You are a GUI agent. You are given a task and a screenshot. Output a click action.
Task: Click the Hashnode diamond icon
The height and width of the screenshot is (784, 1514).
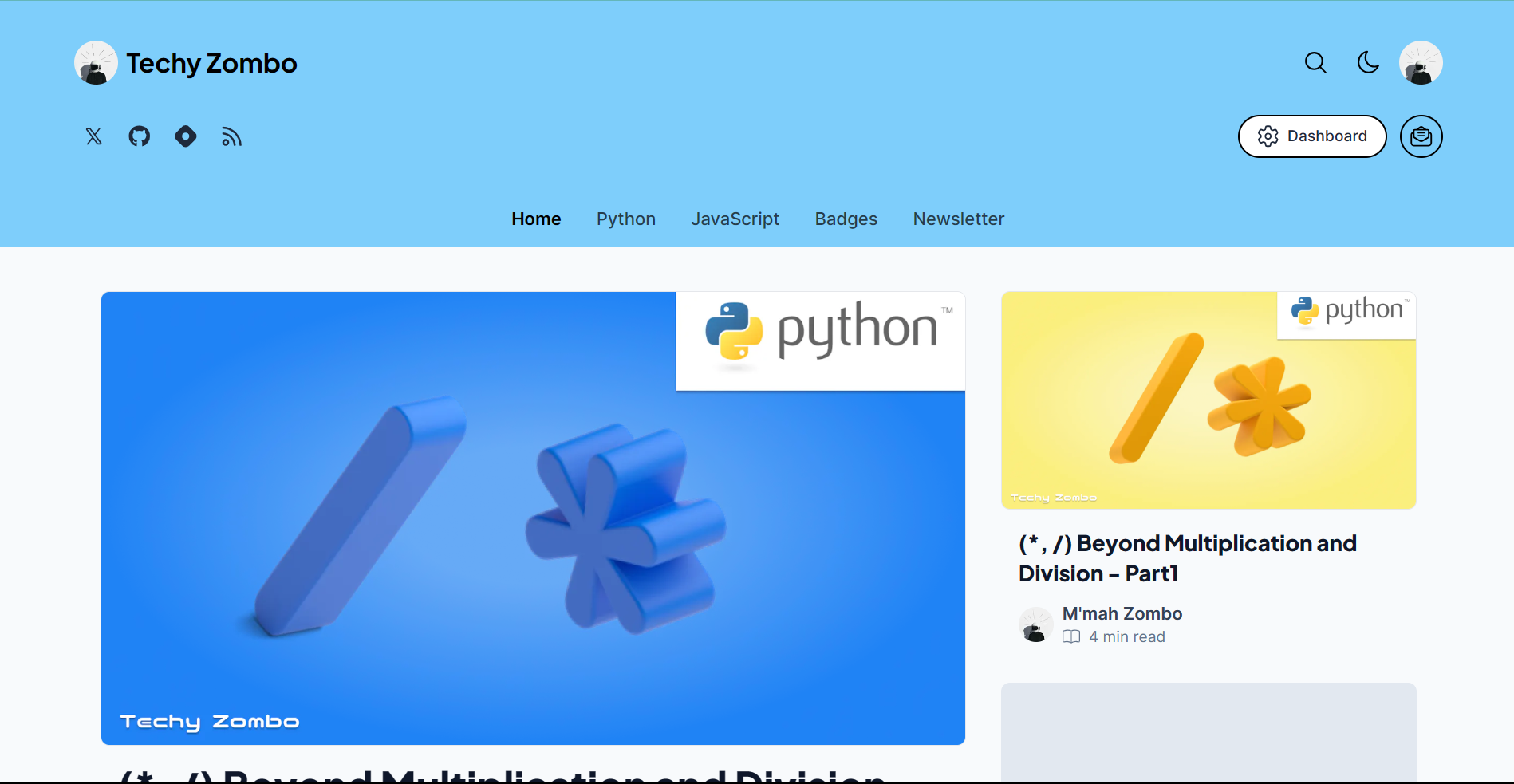click(186, 136)
